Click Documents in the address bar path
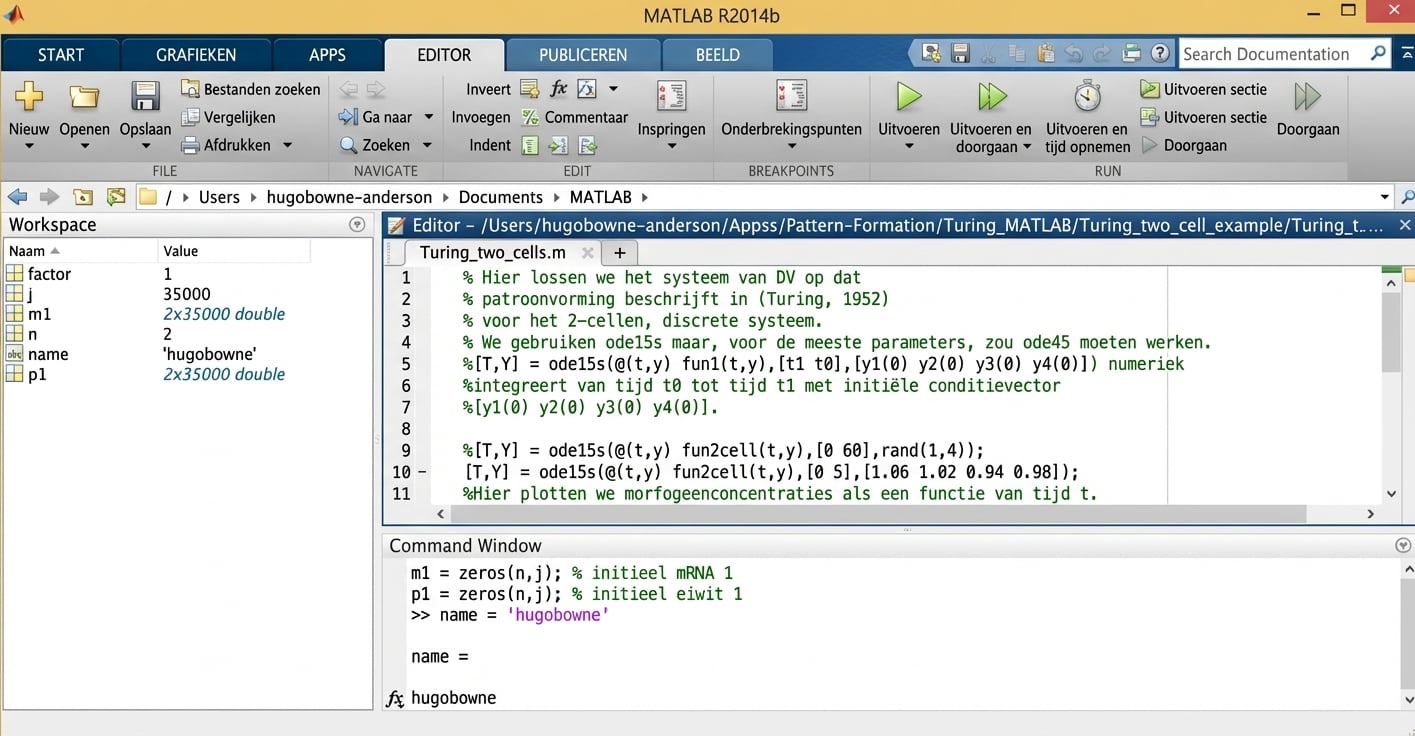This screenshot has height=736, width=1415. point(500,197)
